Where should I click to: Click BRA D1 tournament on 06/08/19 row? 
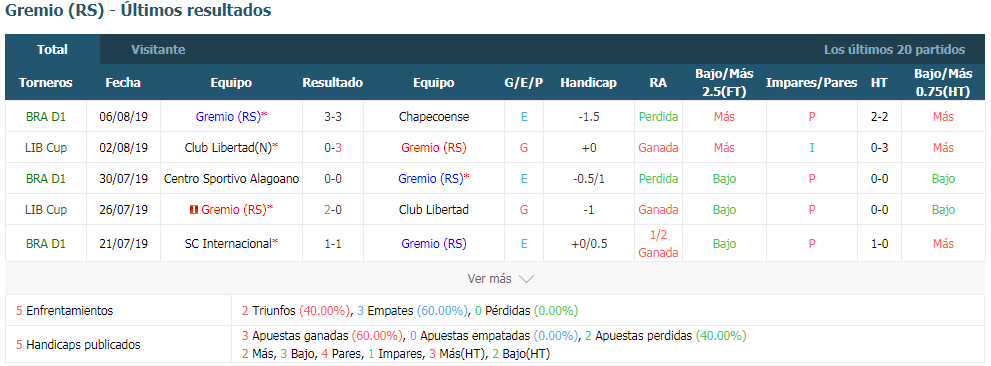pos(46,117)
